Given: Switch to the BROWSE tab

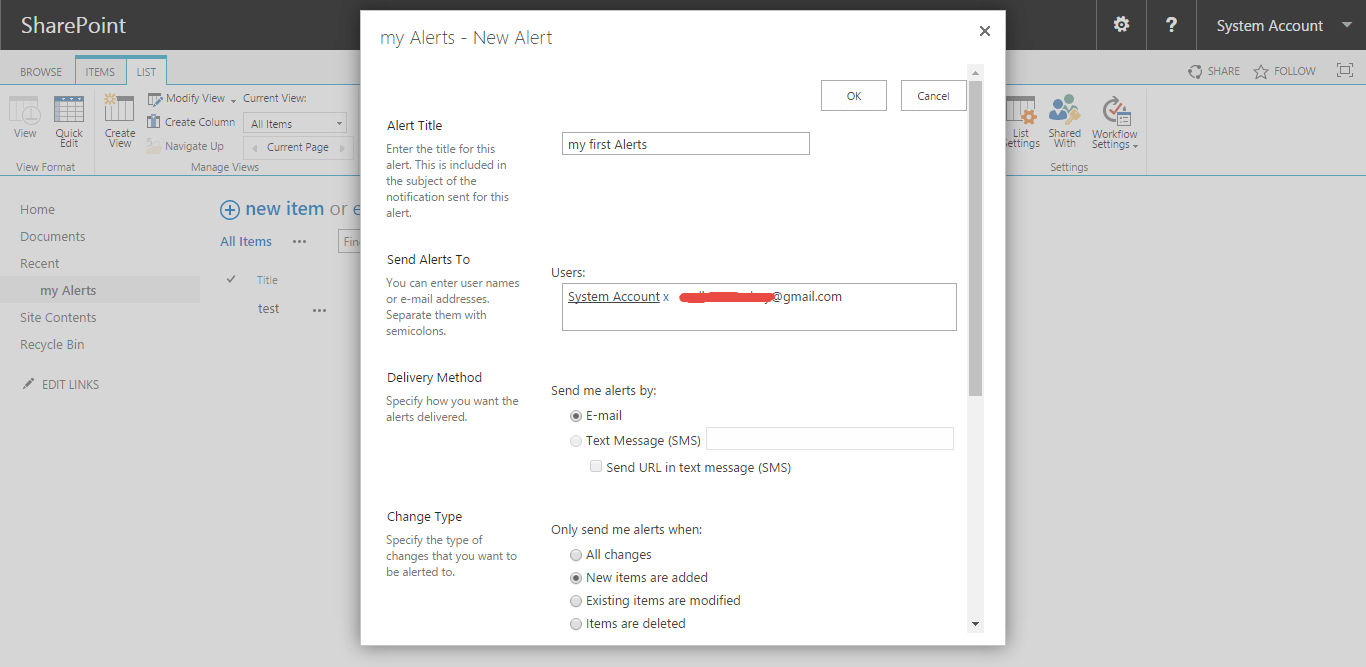Looking at the screenshot, I should click(40, 71).
